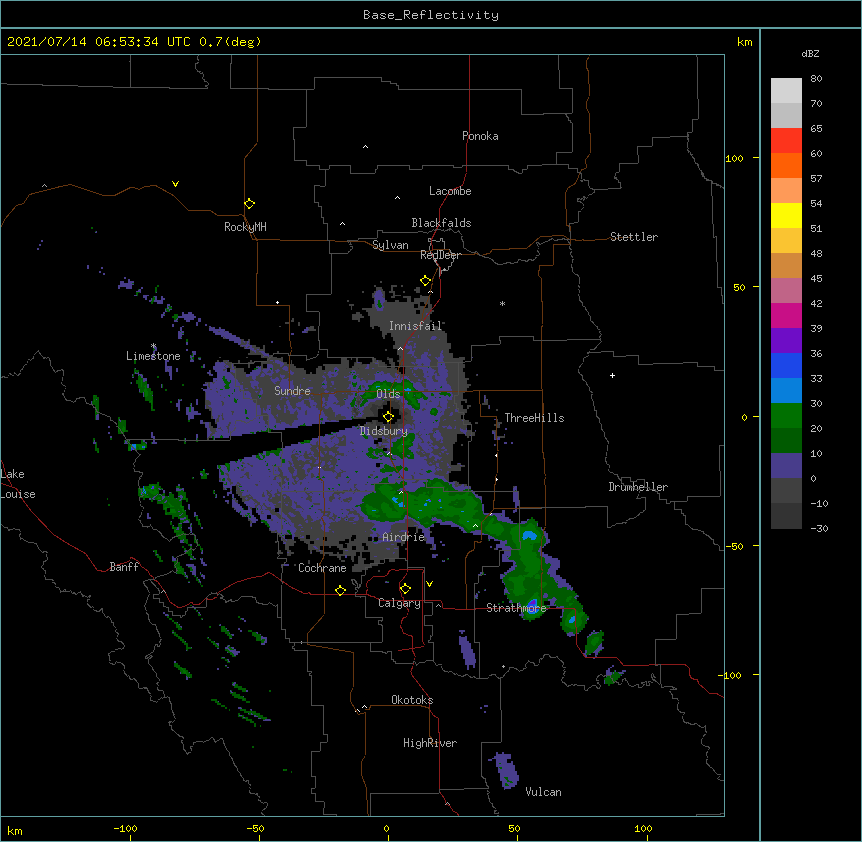Click the white plus marker west of Drumheller

[x=612, y=375]
